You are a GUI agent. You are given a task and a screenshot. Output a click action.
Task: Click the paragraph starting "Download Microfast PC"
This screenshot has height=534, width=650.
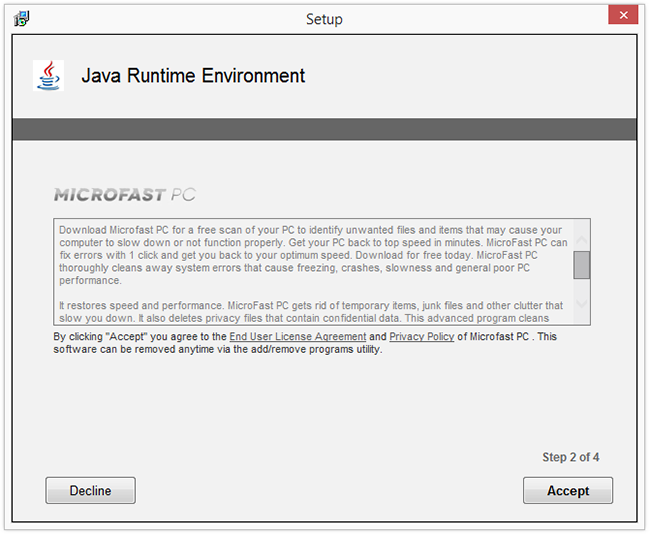(x=310, y=256)
